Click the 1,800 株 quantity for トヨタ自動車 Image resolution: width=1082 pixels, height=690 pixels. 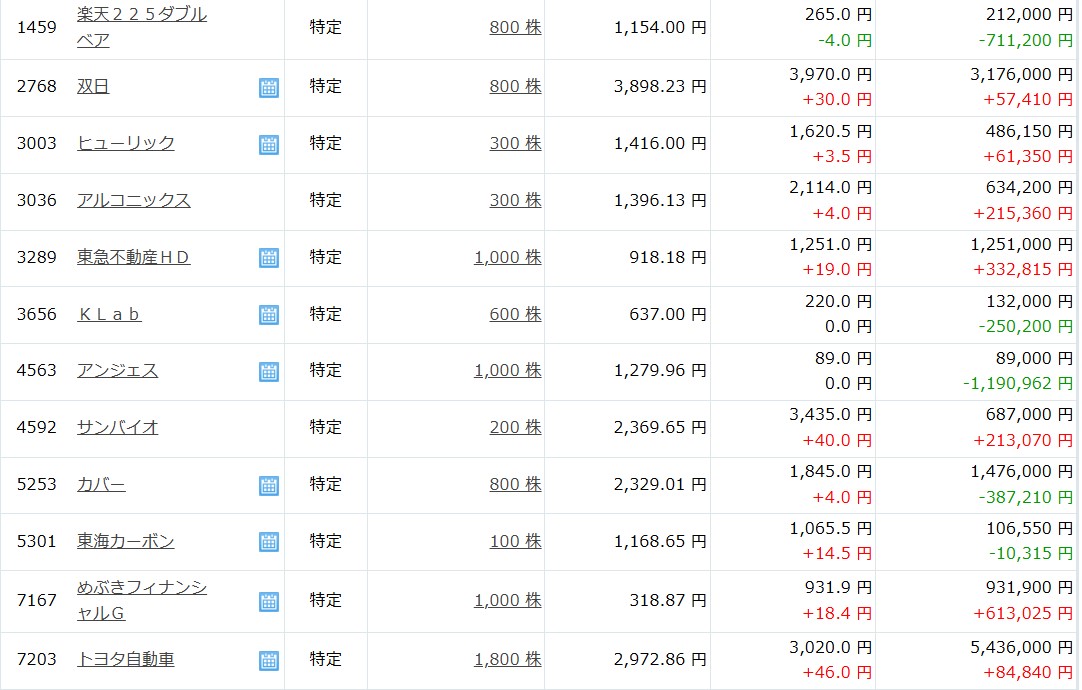coord(507,659)
